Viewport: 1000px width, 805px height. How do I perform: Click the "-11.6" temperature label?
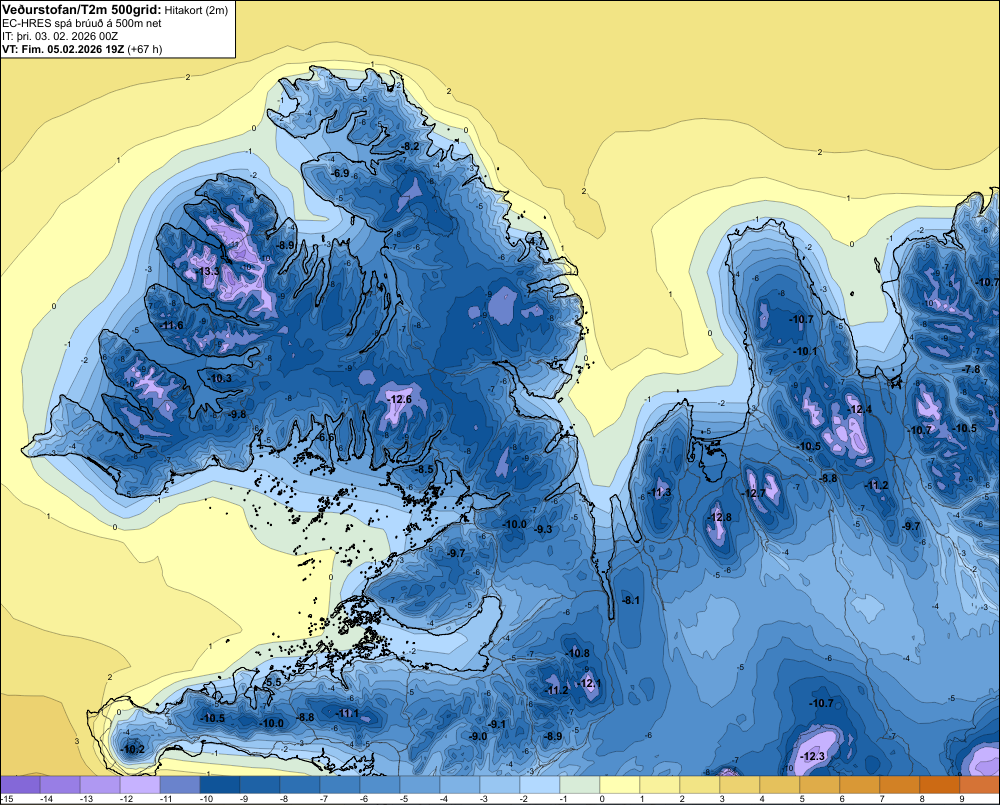172,325
